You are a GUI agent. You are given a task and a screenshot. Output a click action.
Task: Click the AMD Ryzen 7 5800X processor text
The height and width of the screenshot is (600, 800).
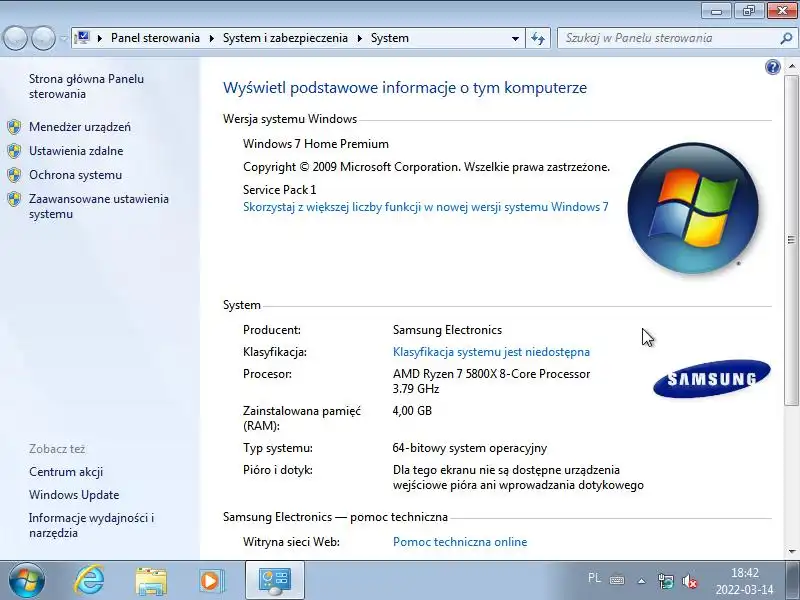coord(491,381)
